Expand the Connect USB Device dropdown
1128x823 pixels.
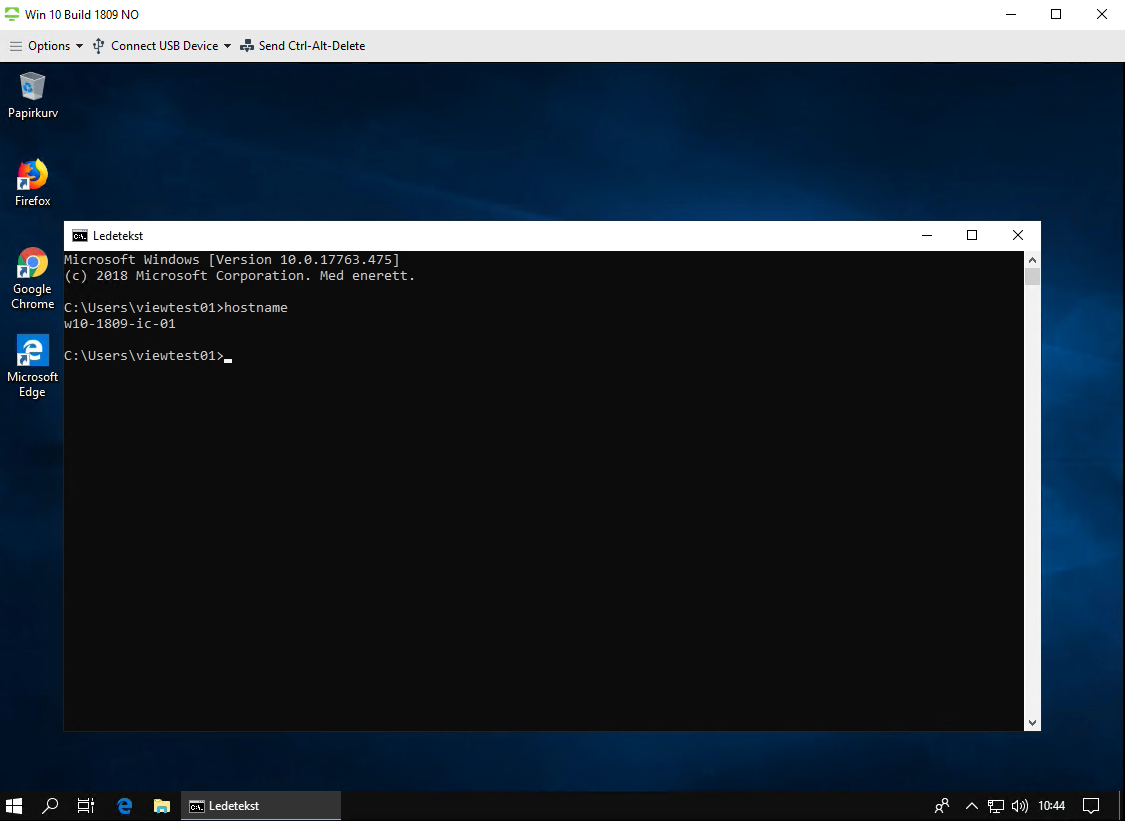(x=161, y=46)
